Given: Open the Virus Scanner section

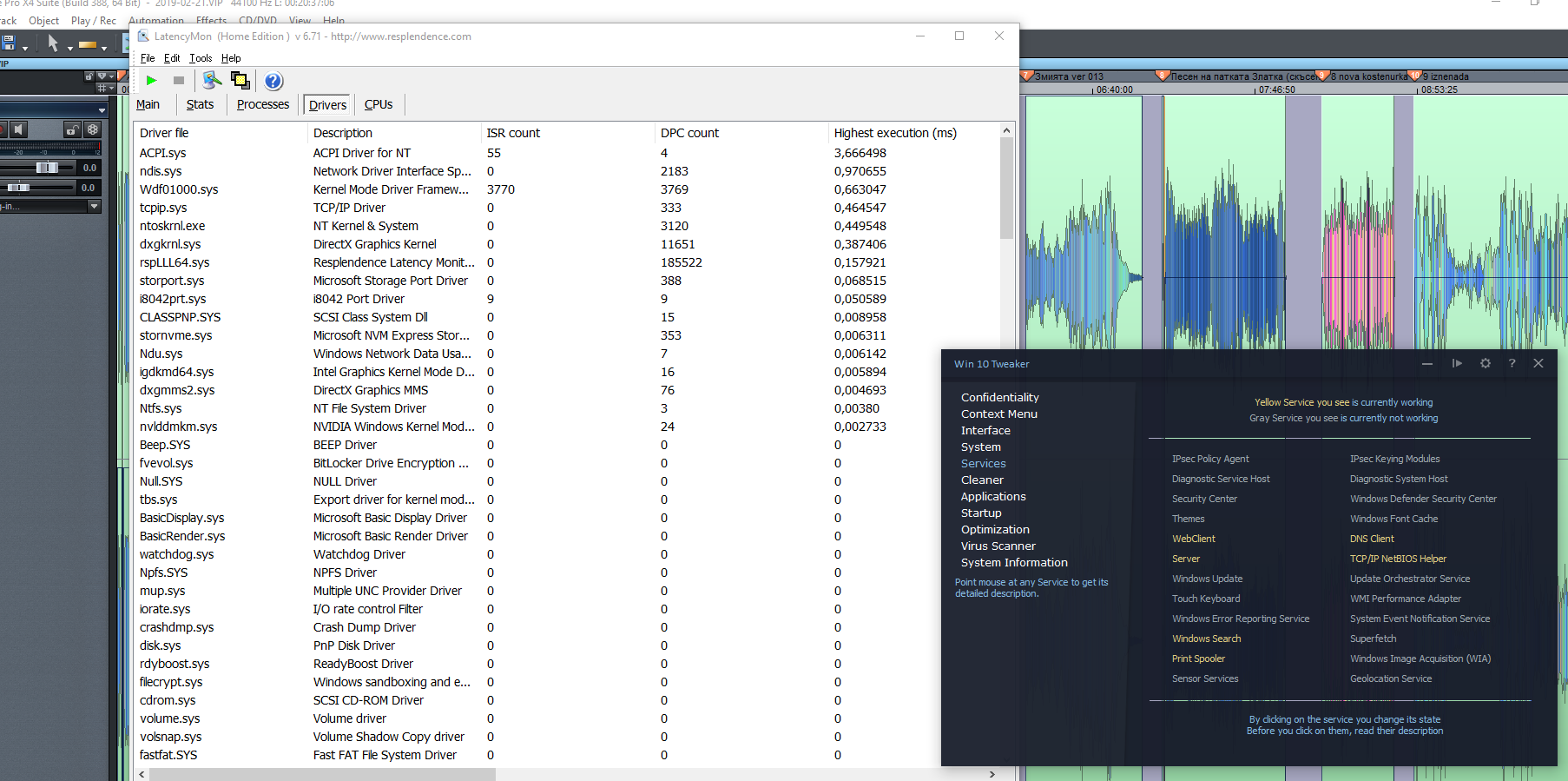Looking at the screenshot, I should [998, 546].
